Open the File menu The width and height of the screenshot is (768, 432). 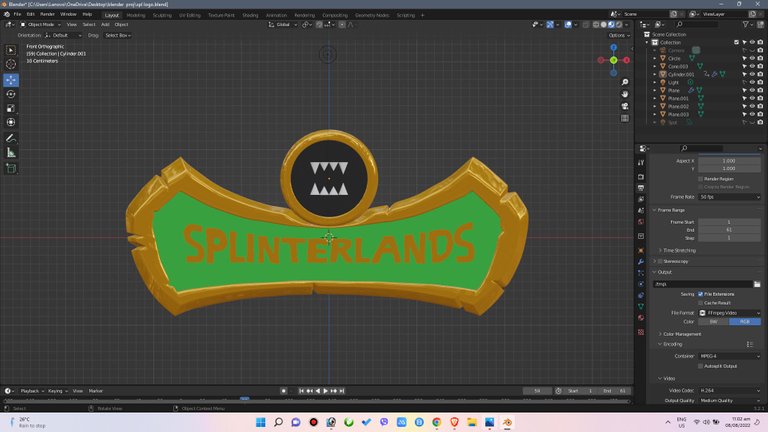click(17, 14)
